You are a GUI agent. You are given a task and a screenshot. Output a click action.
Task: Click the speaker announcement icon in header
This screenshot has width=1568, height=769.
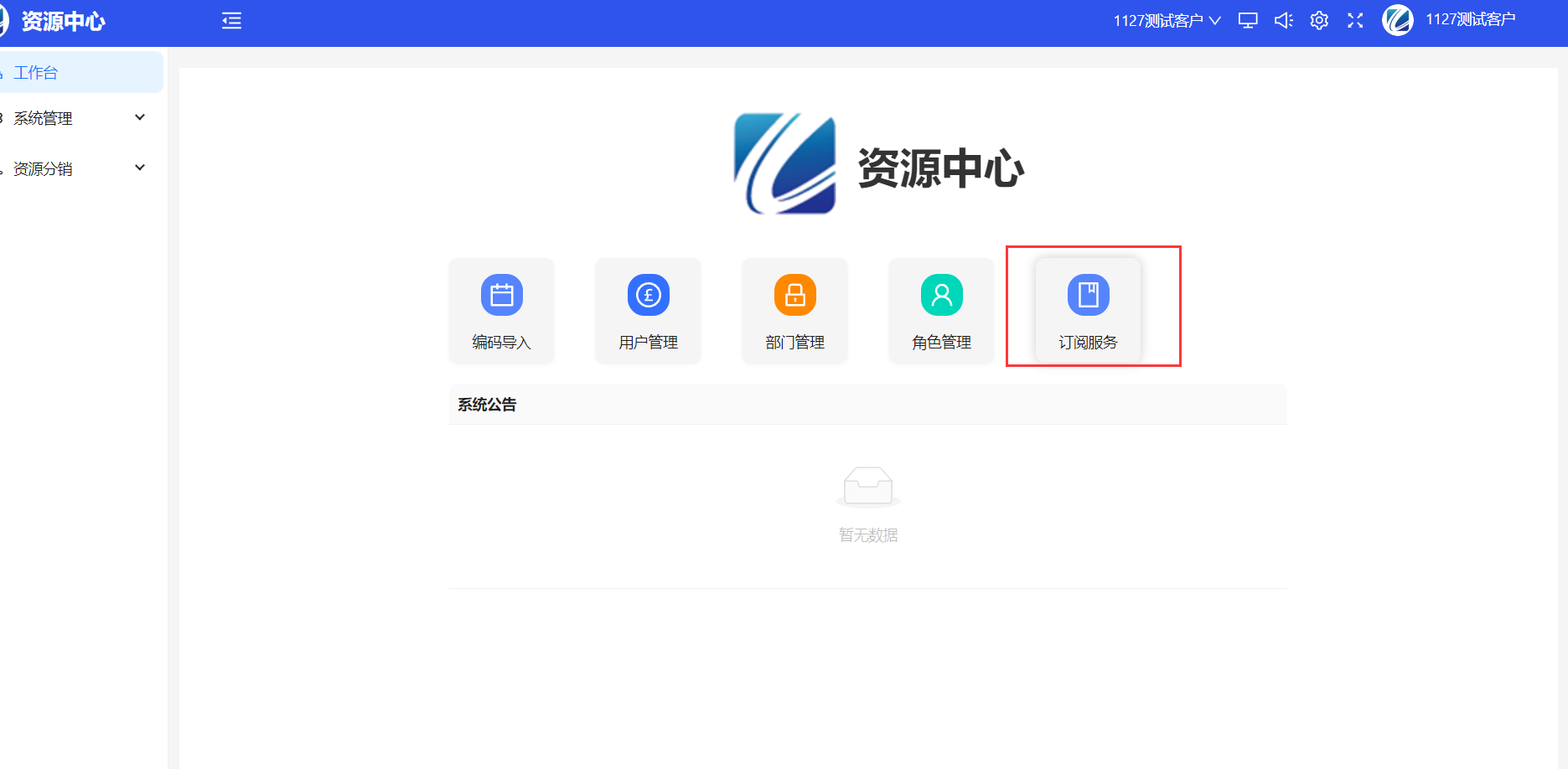pyautogui.click(x=1284, y=21)
